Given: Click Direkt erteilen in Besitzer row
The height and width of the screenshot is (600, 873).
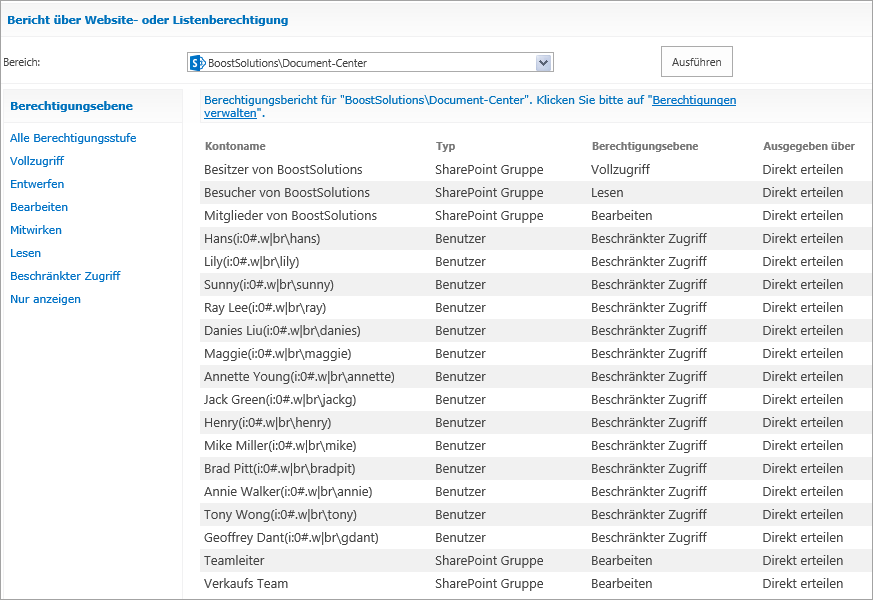Looking at the screenshot, I should [802, 170].
